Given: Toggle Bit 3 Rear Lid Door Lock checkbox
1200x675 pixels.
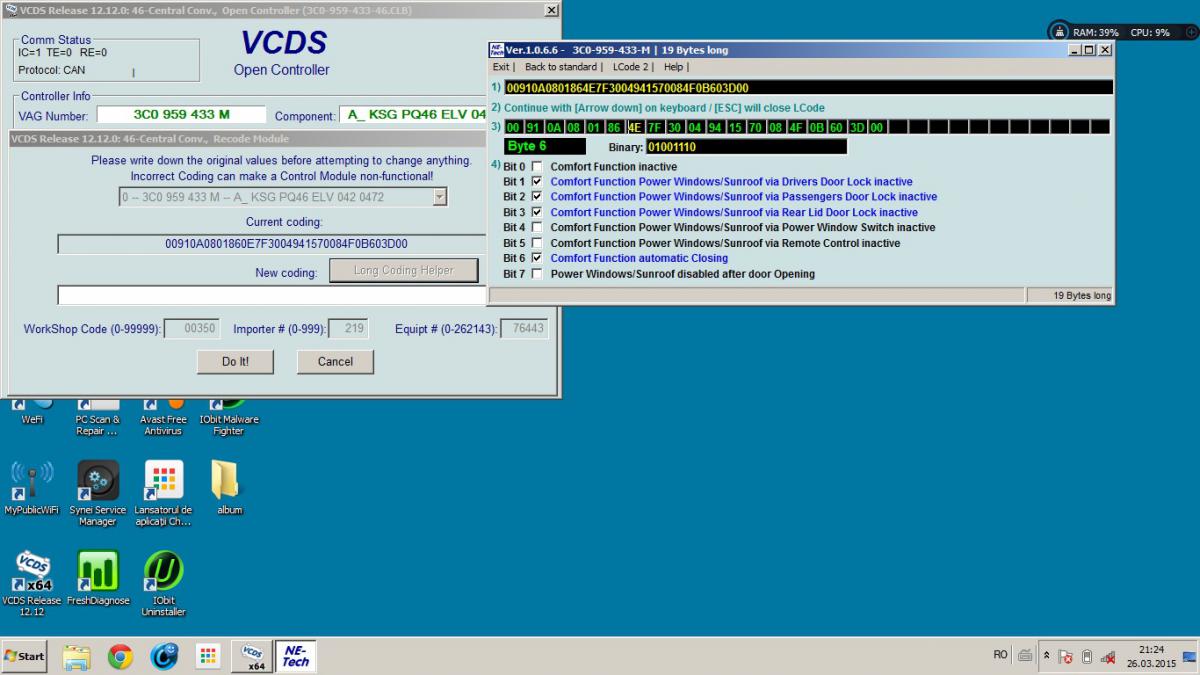Looking at the screenshot, I should coord(537,212).
